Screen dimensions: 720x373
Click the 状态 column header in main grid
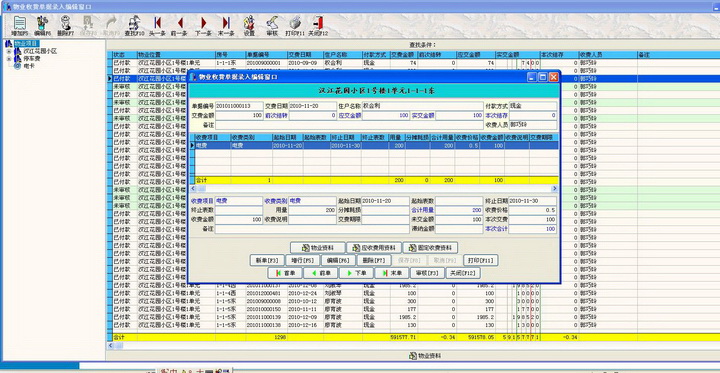[x=124, y=55]
